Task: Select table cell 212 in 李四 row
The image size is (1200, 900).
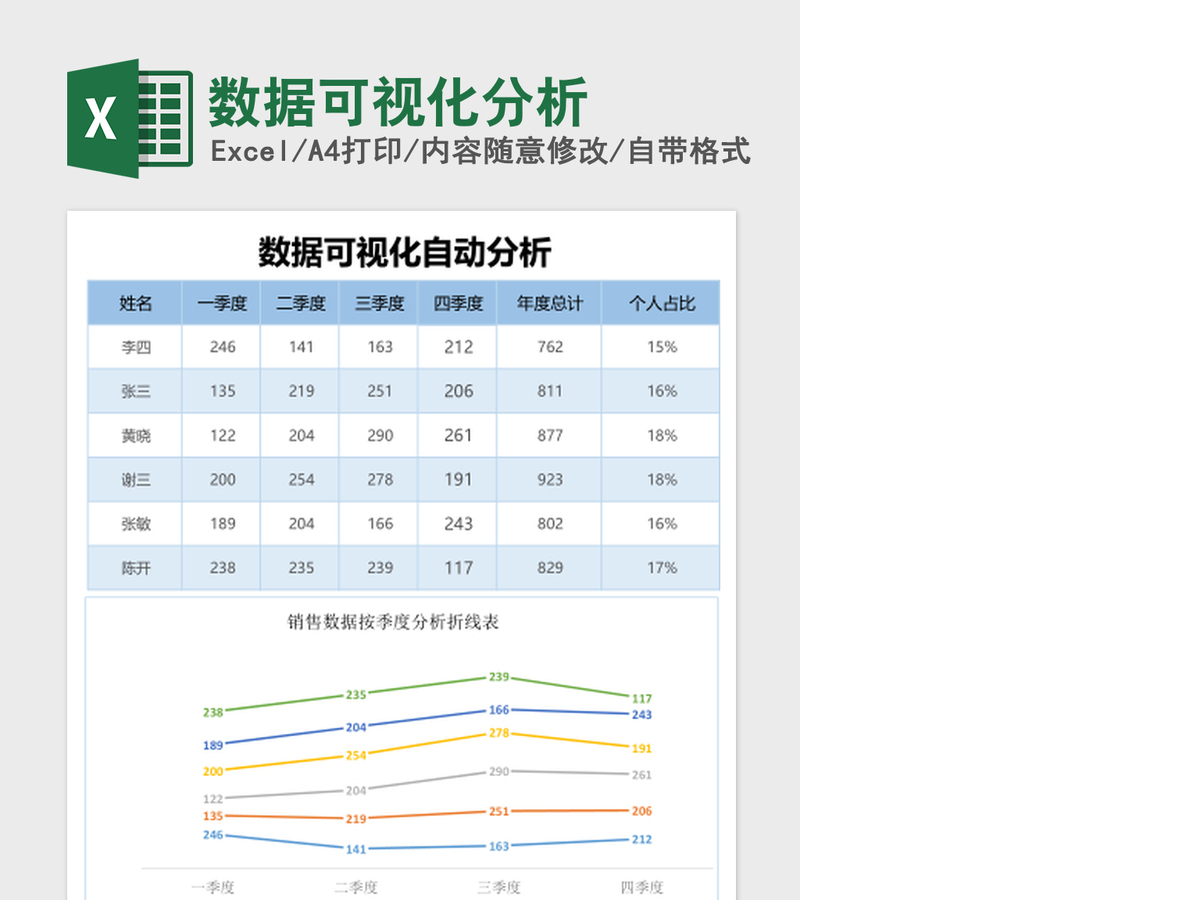Action: click(458, 347)
